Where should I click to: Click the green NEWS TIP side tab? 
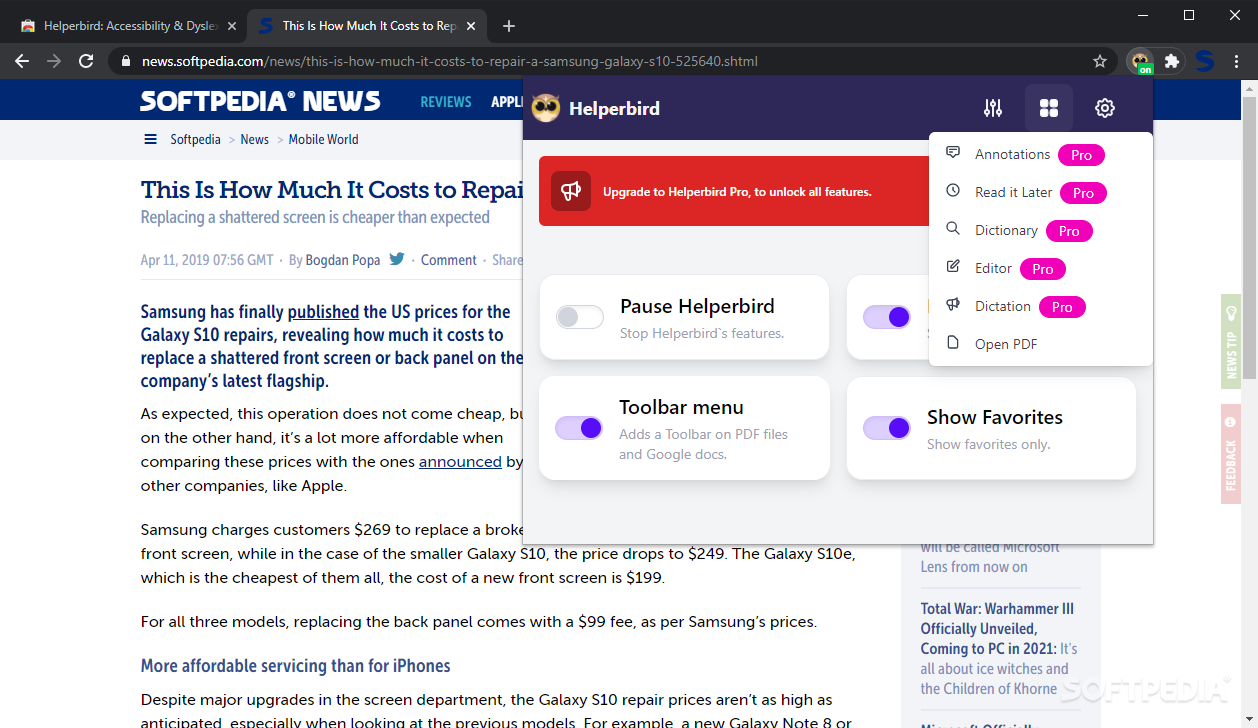[1230, 341]
